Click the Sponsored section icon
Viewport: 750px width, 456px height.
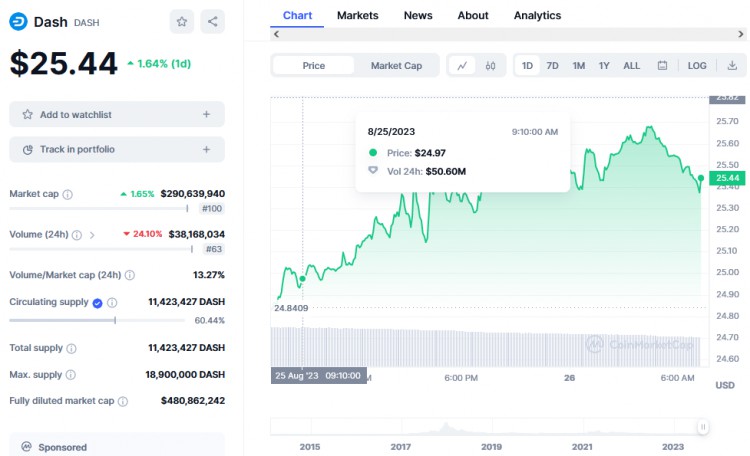coord(26,447)
